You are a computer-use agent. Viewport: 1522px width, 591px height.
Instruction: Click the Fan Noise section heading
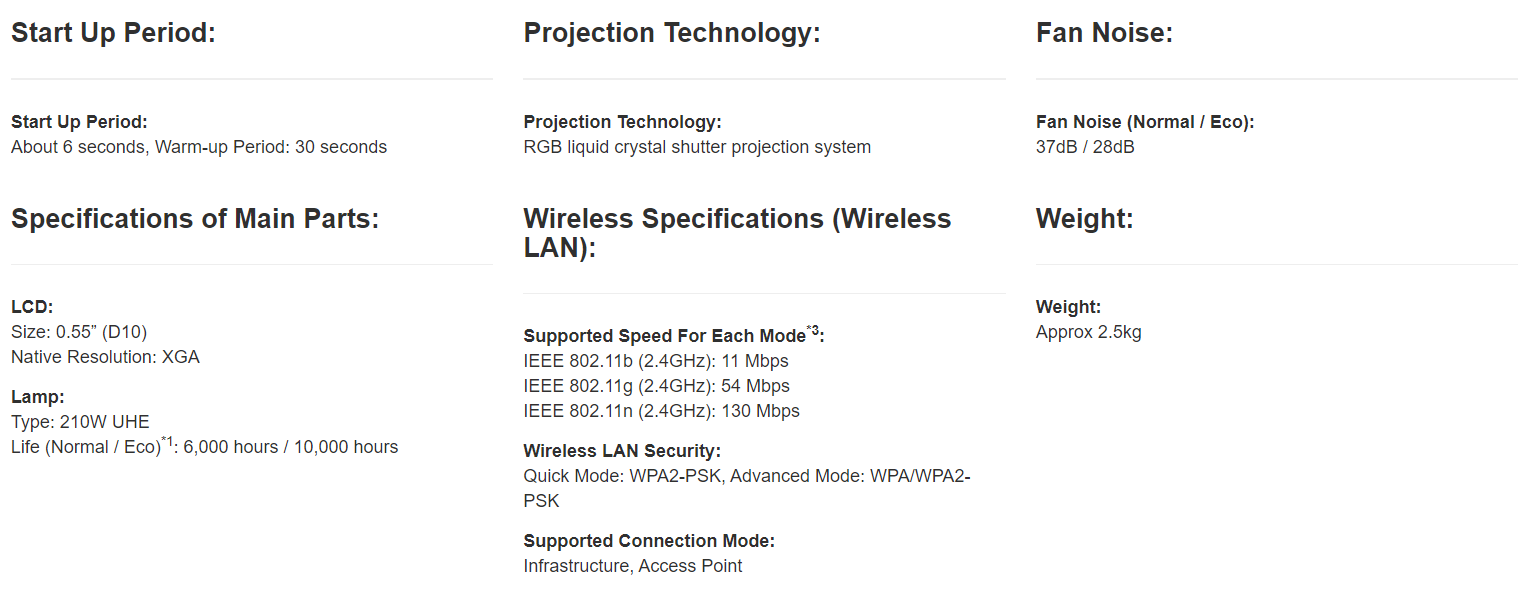1104,33
